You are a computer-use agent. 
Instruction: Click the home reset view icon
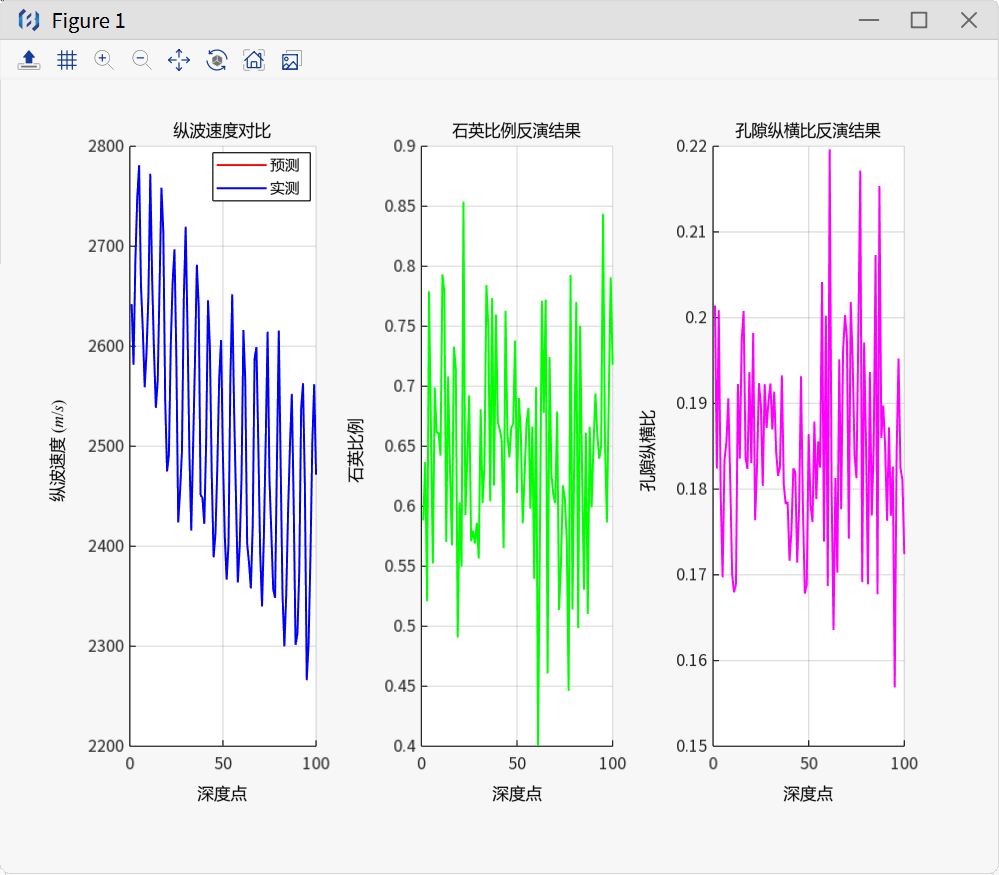point(254,61)
